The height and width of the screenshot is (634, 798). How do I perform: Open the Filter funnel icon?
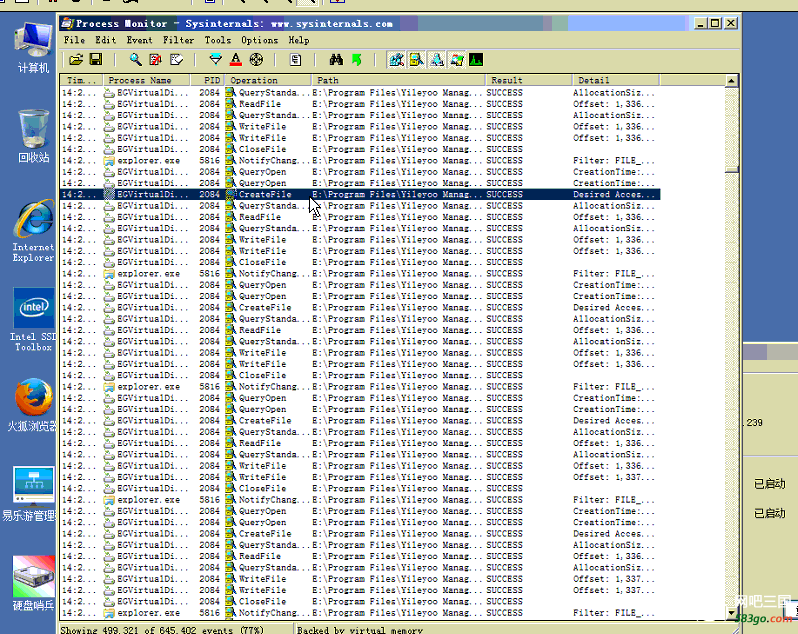(x=216, y=60)
